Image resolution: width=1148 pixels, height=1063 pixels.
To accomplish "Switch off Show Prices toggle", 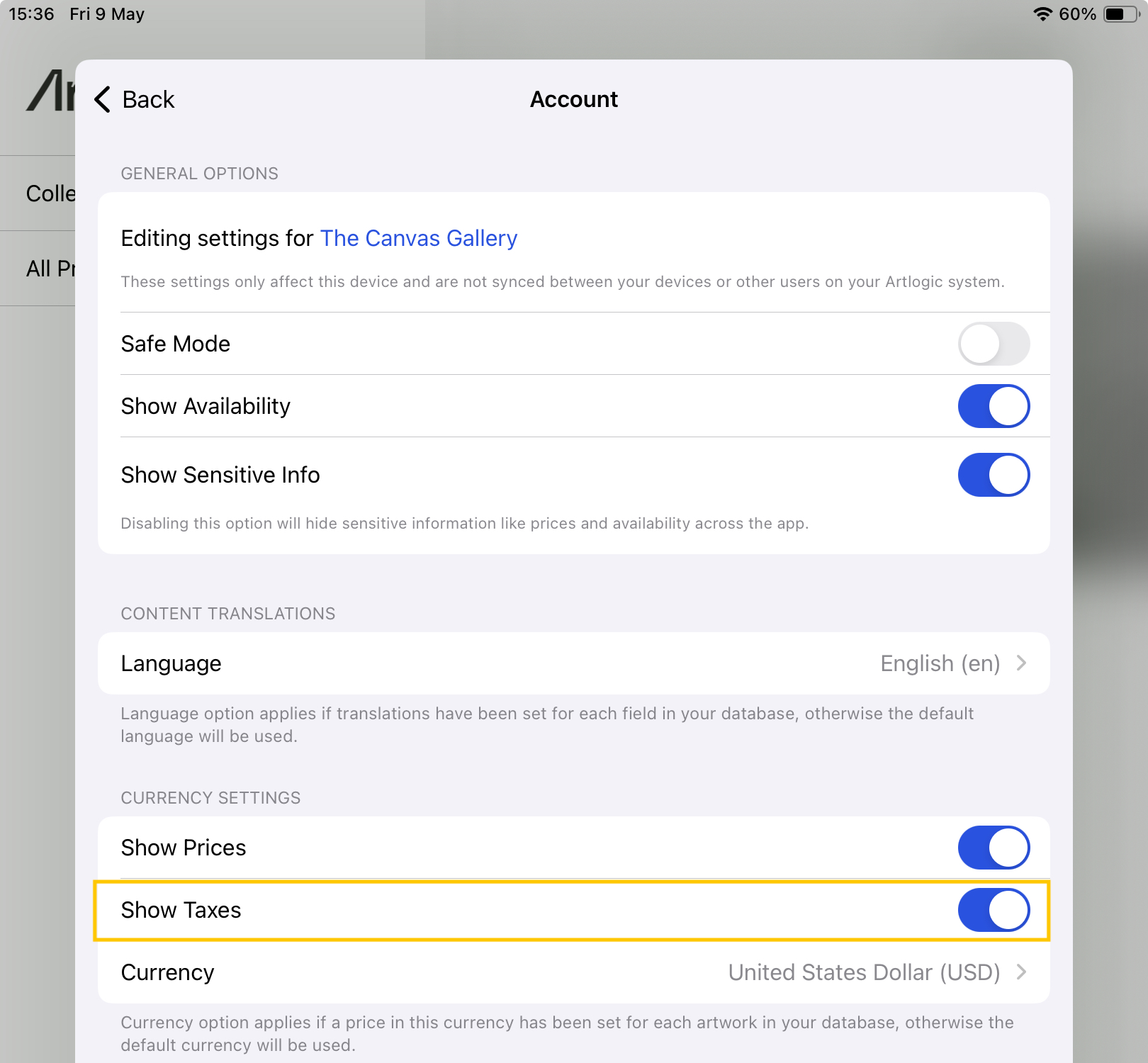I will (994, 848).
